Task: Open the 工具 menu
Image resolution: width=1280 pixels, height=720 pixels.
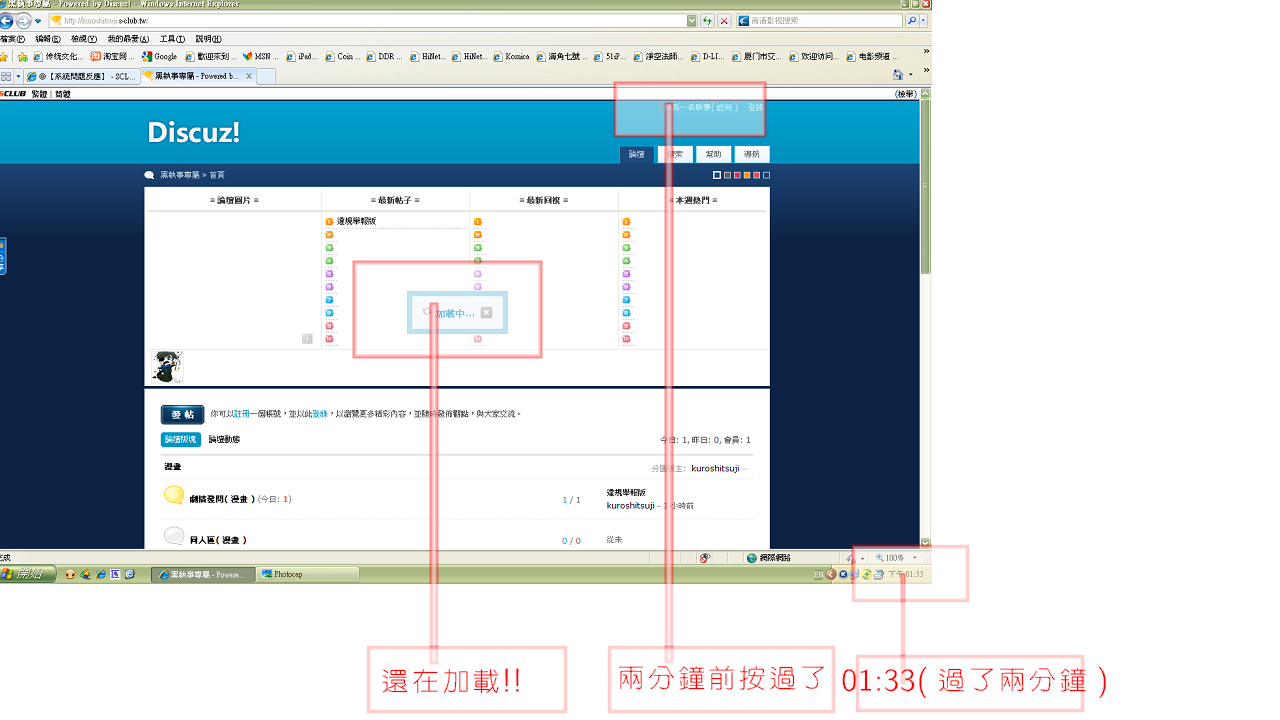Action: [172, 39]
